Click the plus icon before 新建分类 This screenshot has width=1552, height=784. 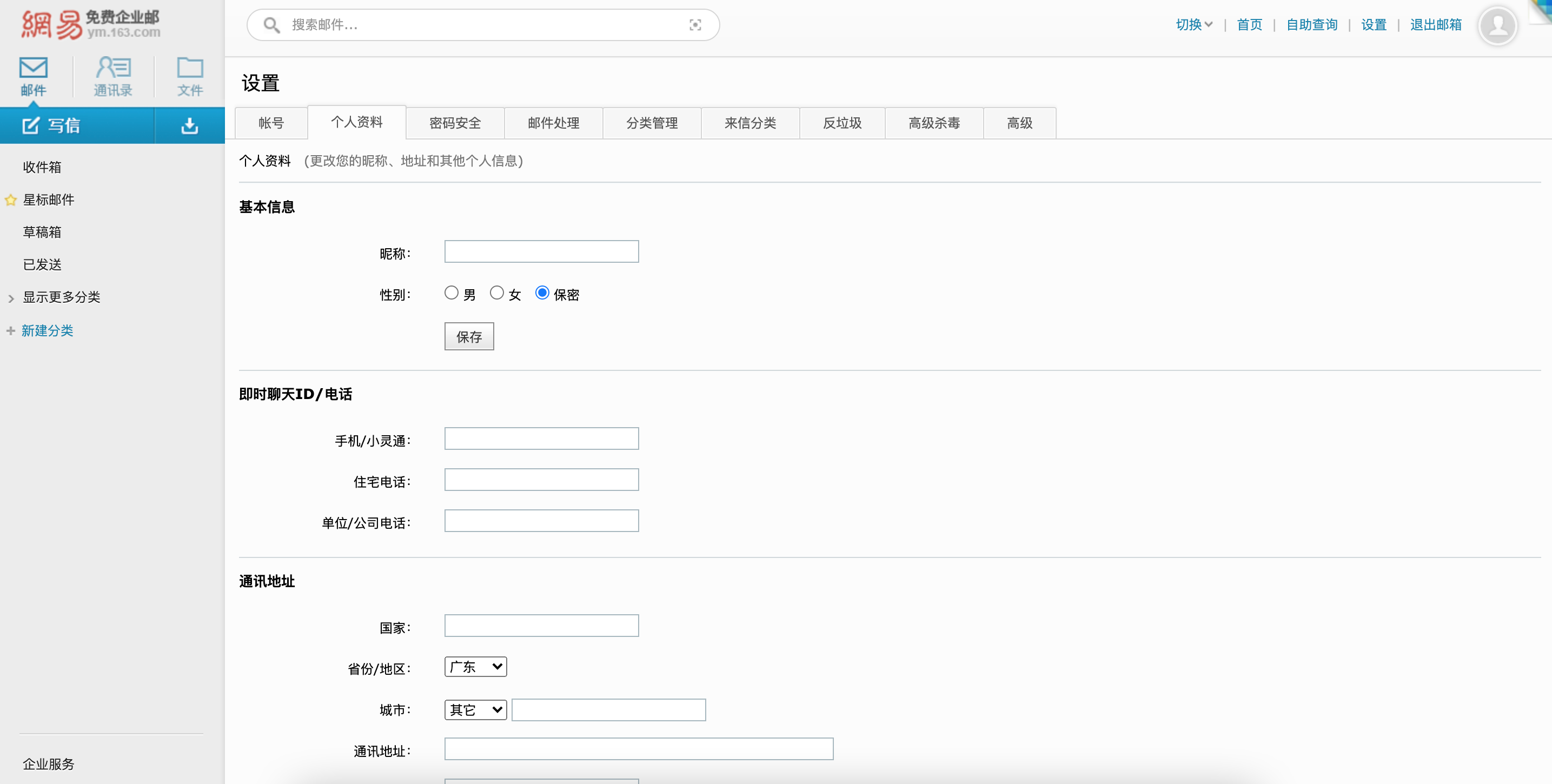tap(10, 330)
